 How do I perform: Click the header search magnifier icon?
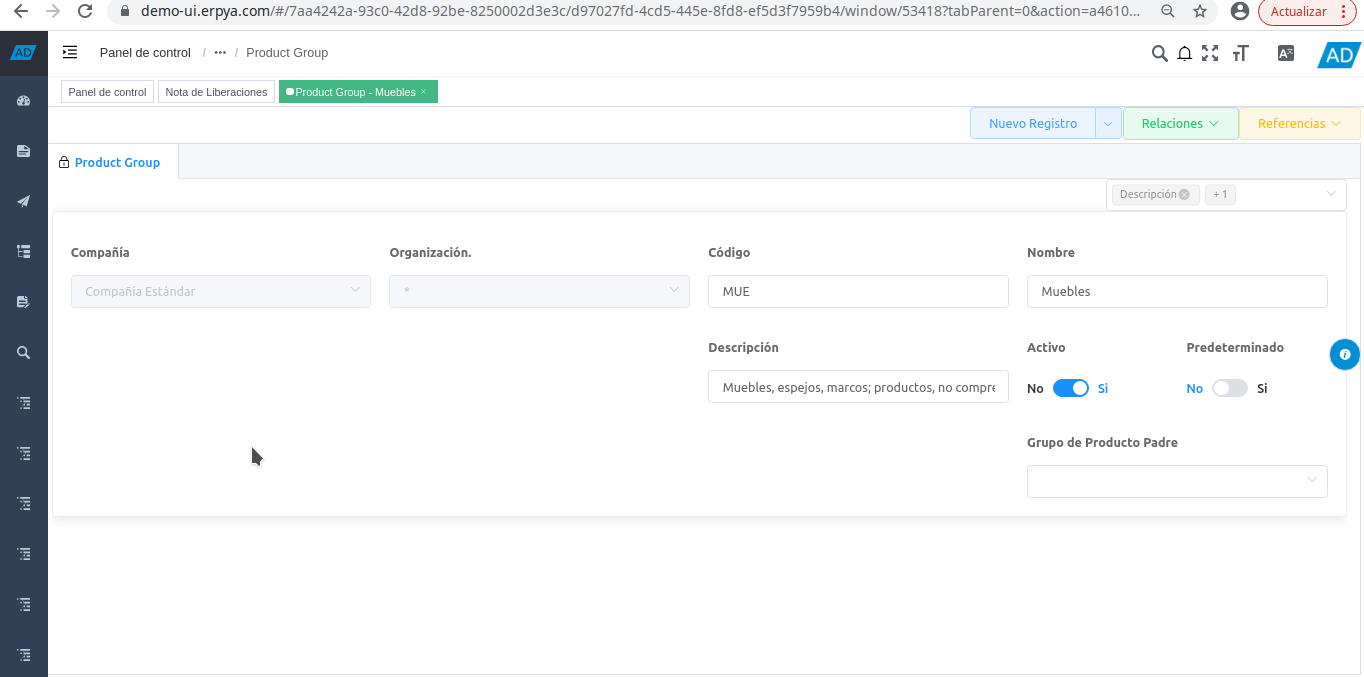click(x=1159, y=54)
